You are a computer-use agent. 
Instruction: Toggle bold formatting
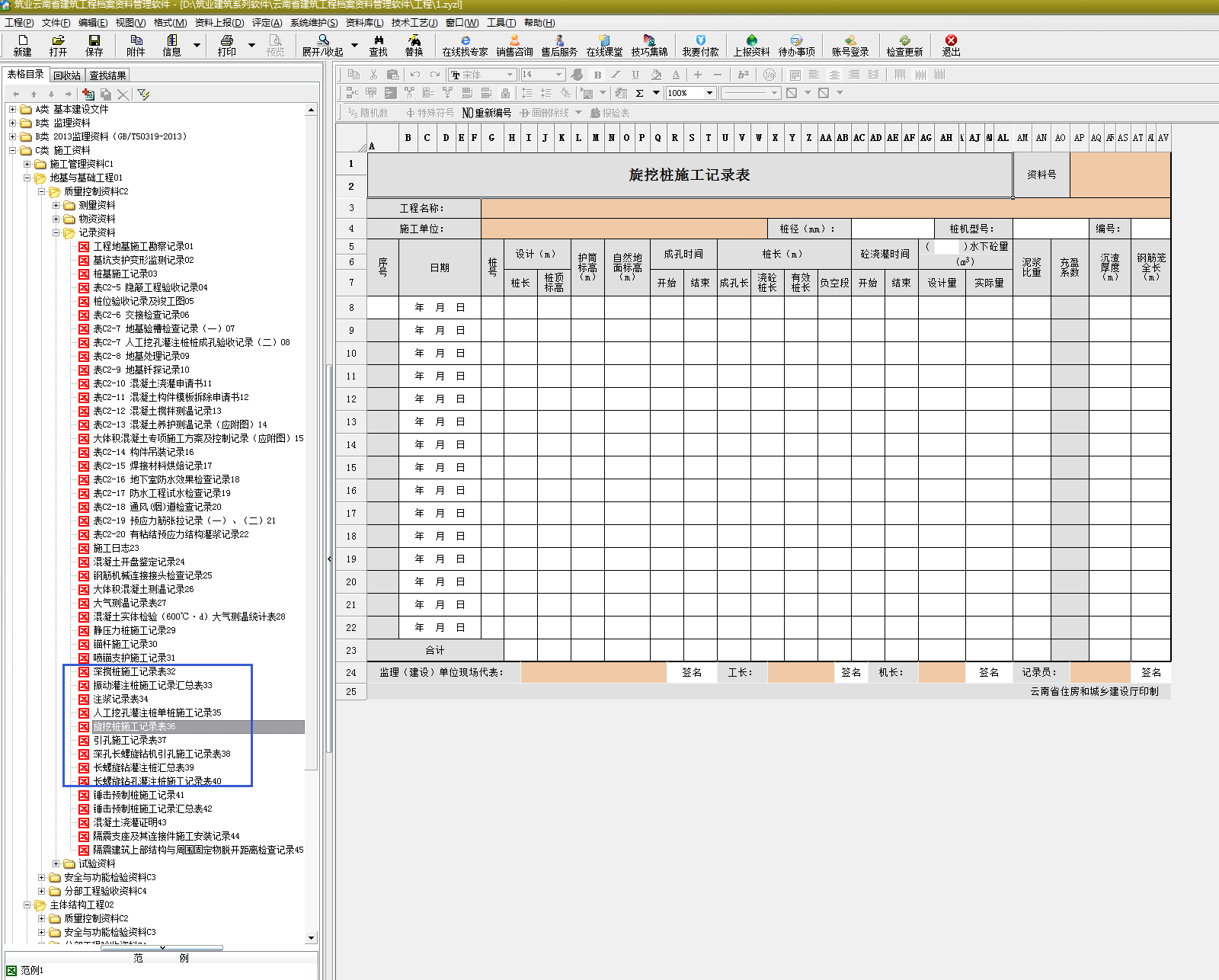pyautogui.click(x=597, y=75)
